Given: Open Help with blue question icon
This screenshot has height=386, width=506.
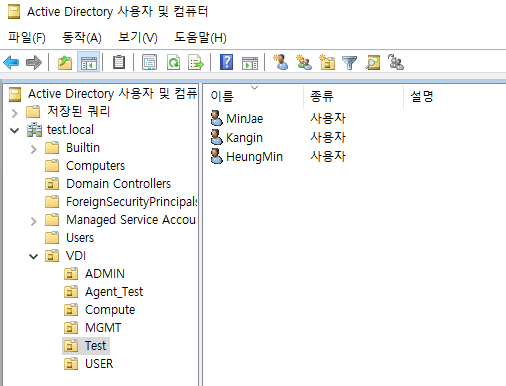Looking at the screenshot, I should 226,62.
